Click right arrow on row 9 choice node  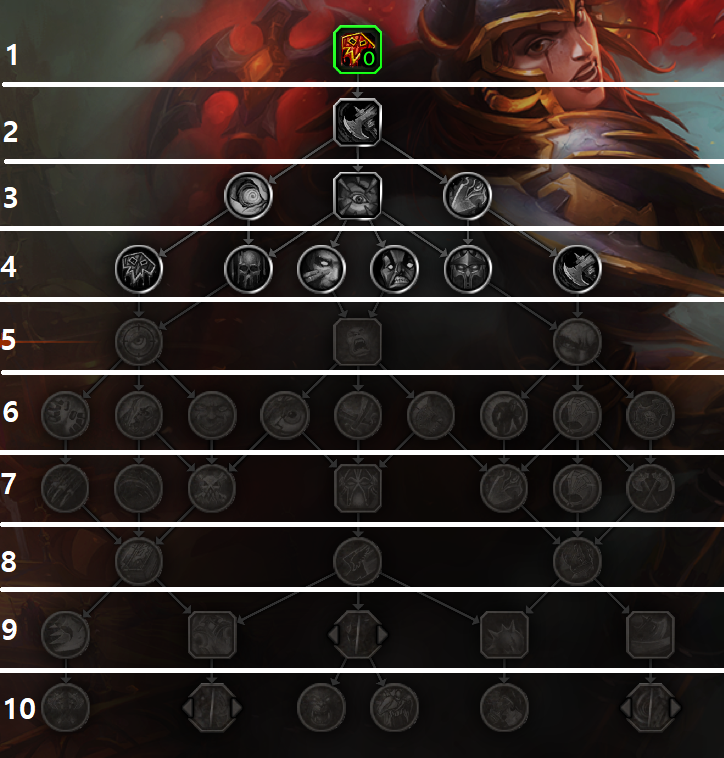pyautogui.click(x=383, y=634)
